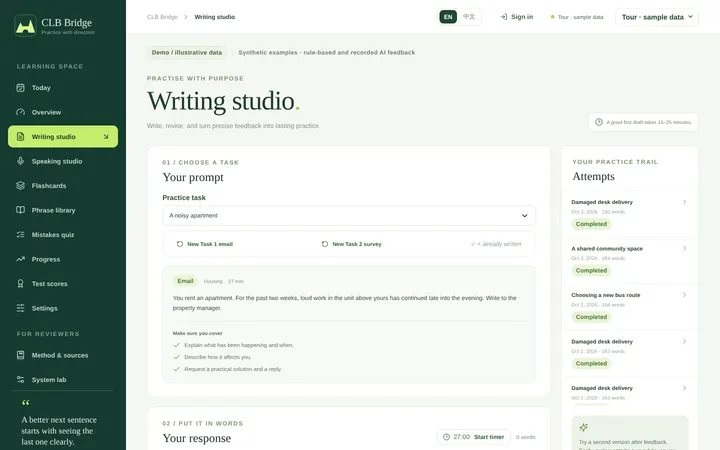Go to Today in sidebar
The width and height of the screenshot is (720, 450).
point(63,88)
